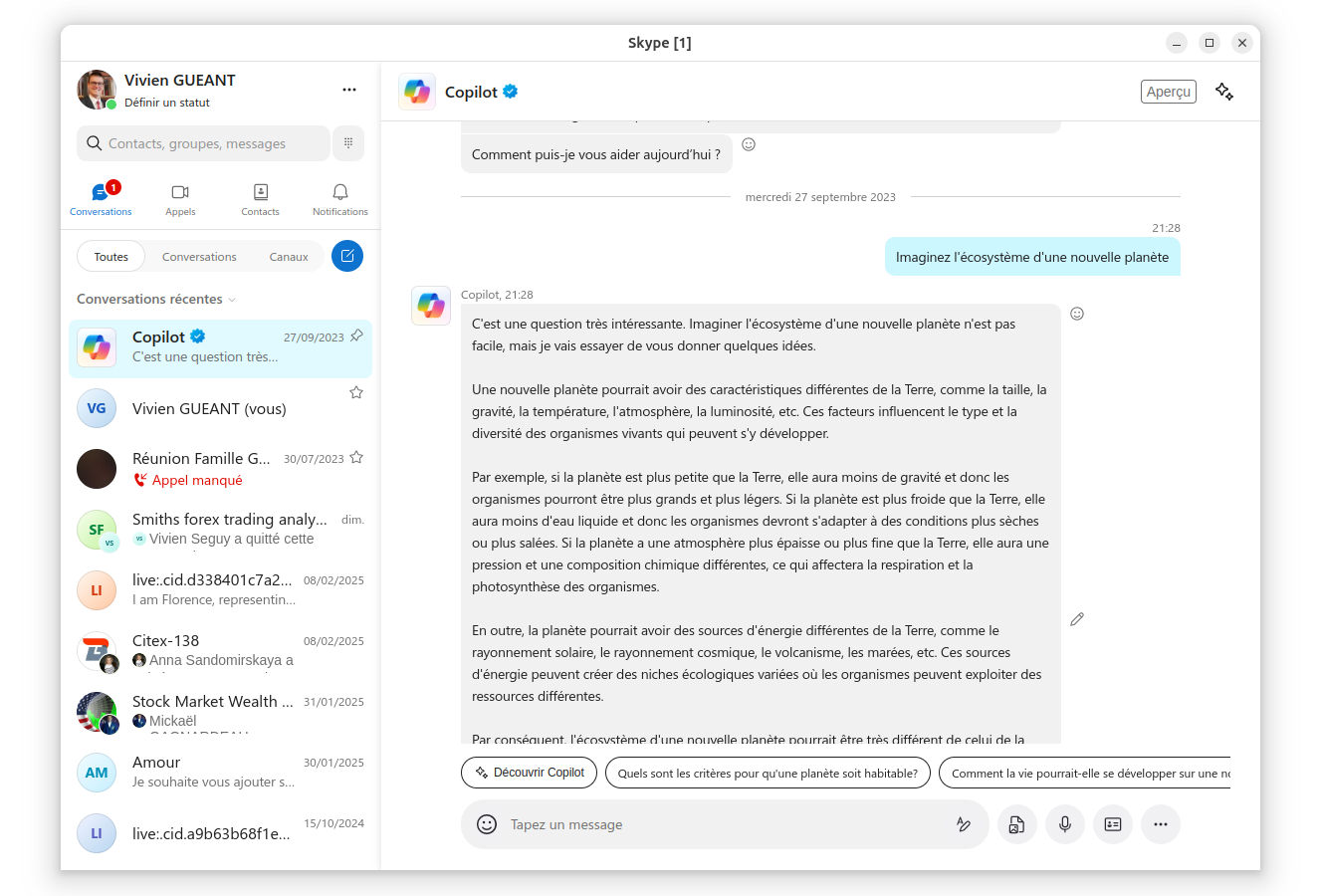React to 'Comment puis-je vous aider' message
The height and width of the screenshot is (896, 1321).
tap(749, 144)
